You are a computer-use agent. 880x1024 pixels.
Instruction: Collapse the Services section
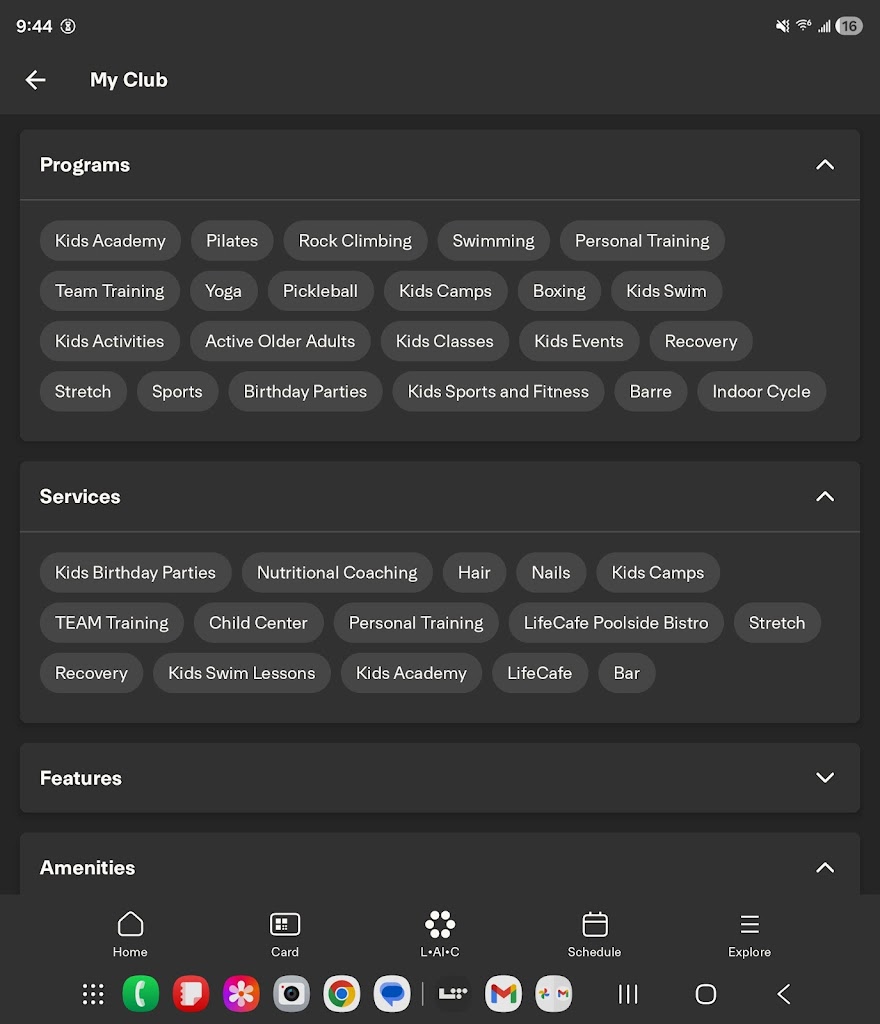pos(824,497)
